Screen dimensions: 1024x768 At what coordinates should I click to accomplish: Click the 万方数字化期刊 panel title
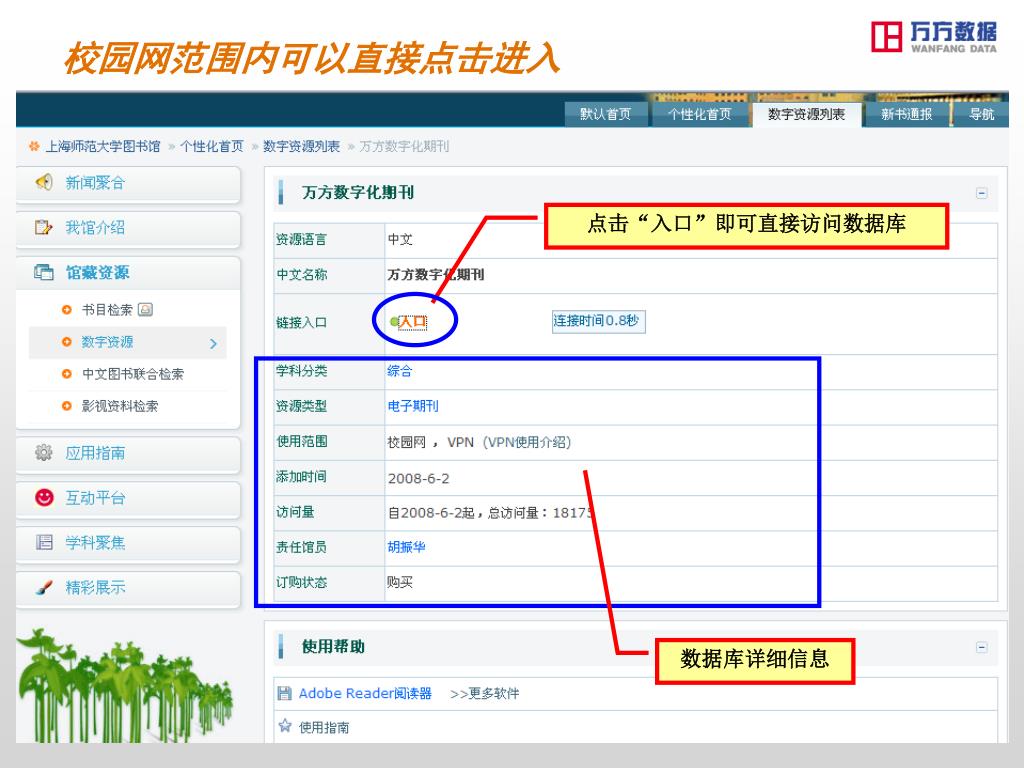pos(358,193)
